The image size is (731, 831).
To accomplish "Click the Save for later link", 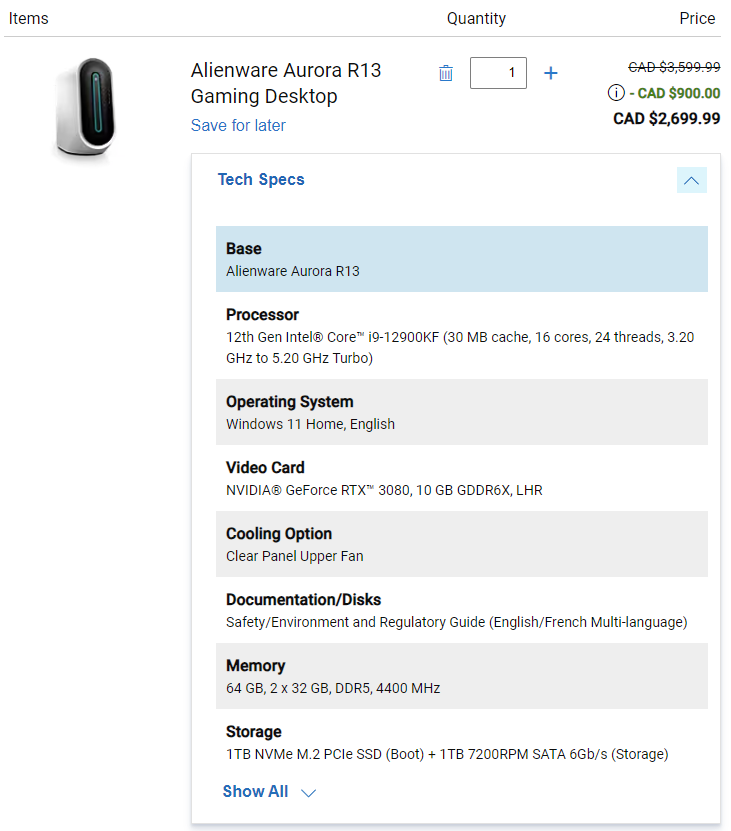I will pos(238,125).
